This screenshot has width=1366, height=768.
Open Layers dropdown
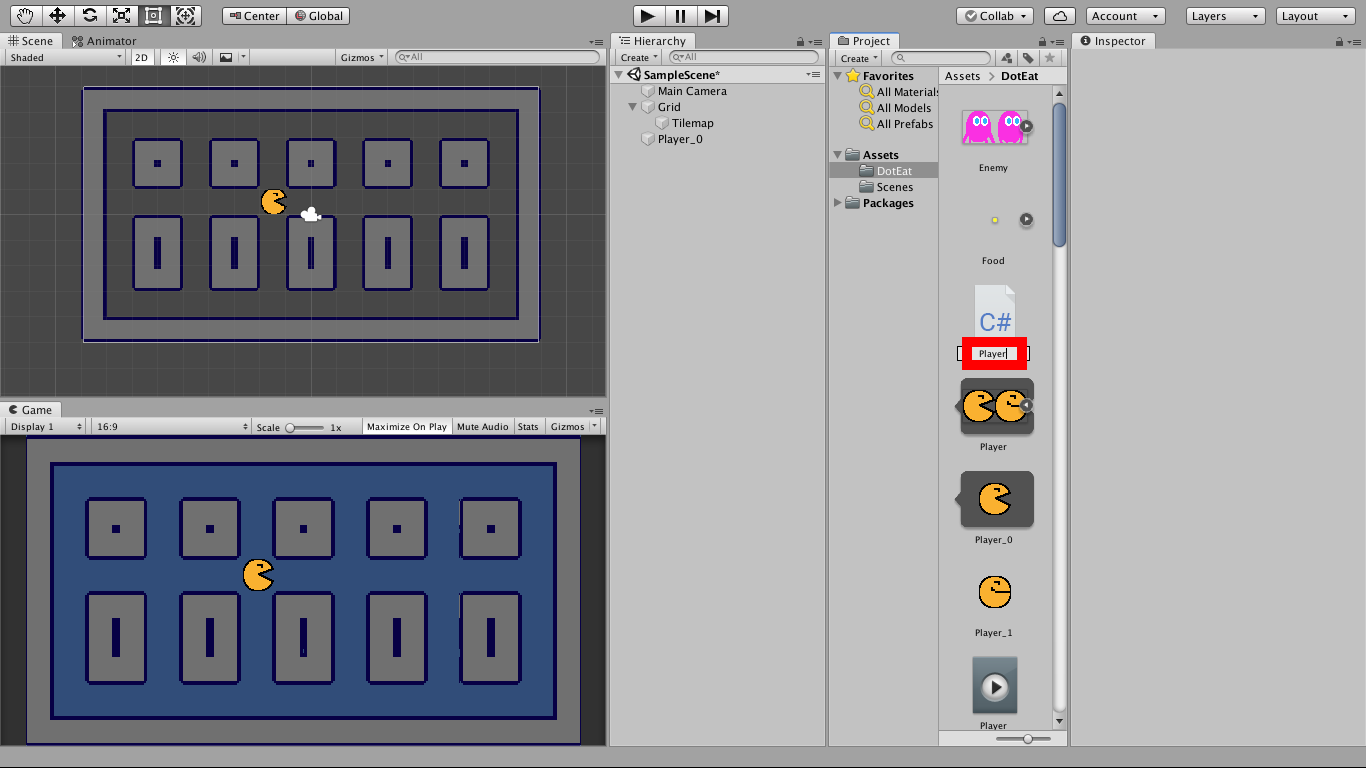point(1226,16)
